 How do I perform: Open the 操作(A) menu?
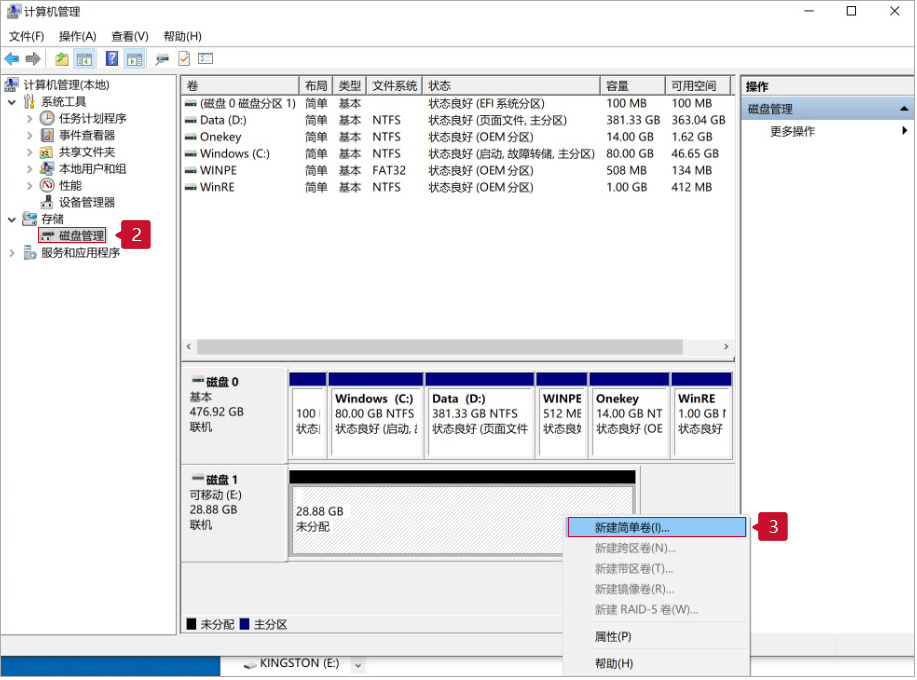pyautogui.click(x=77, y=36)
